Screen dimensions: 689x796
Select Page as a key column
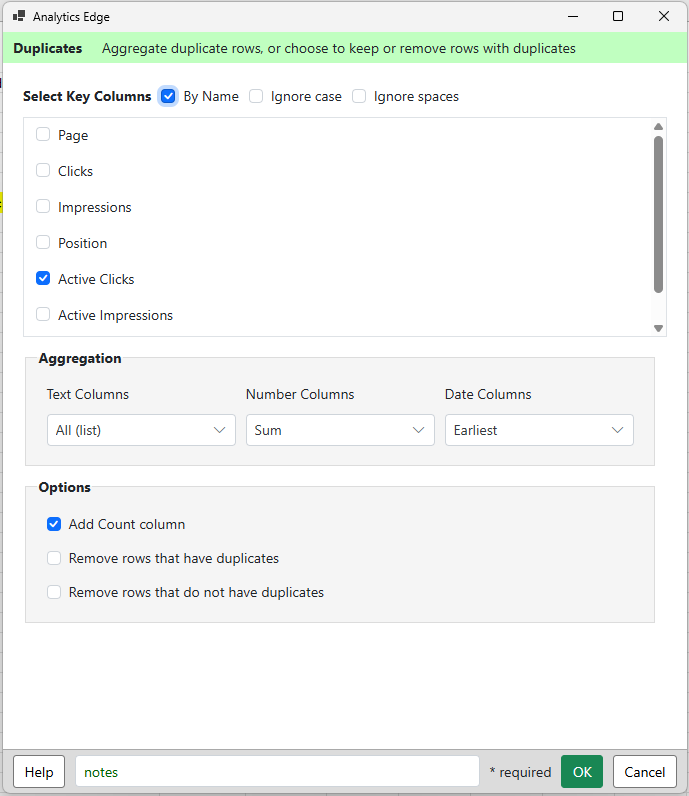pos(43,135)
